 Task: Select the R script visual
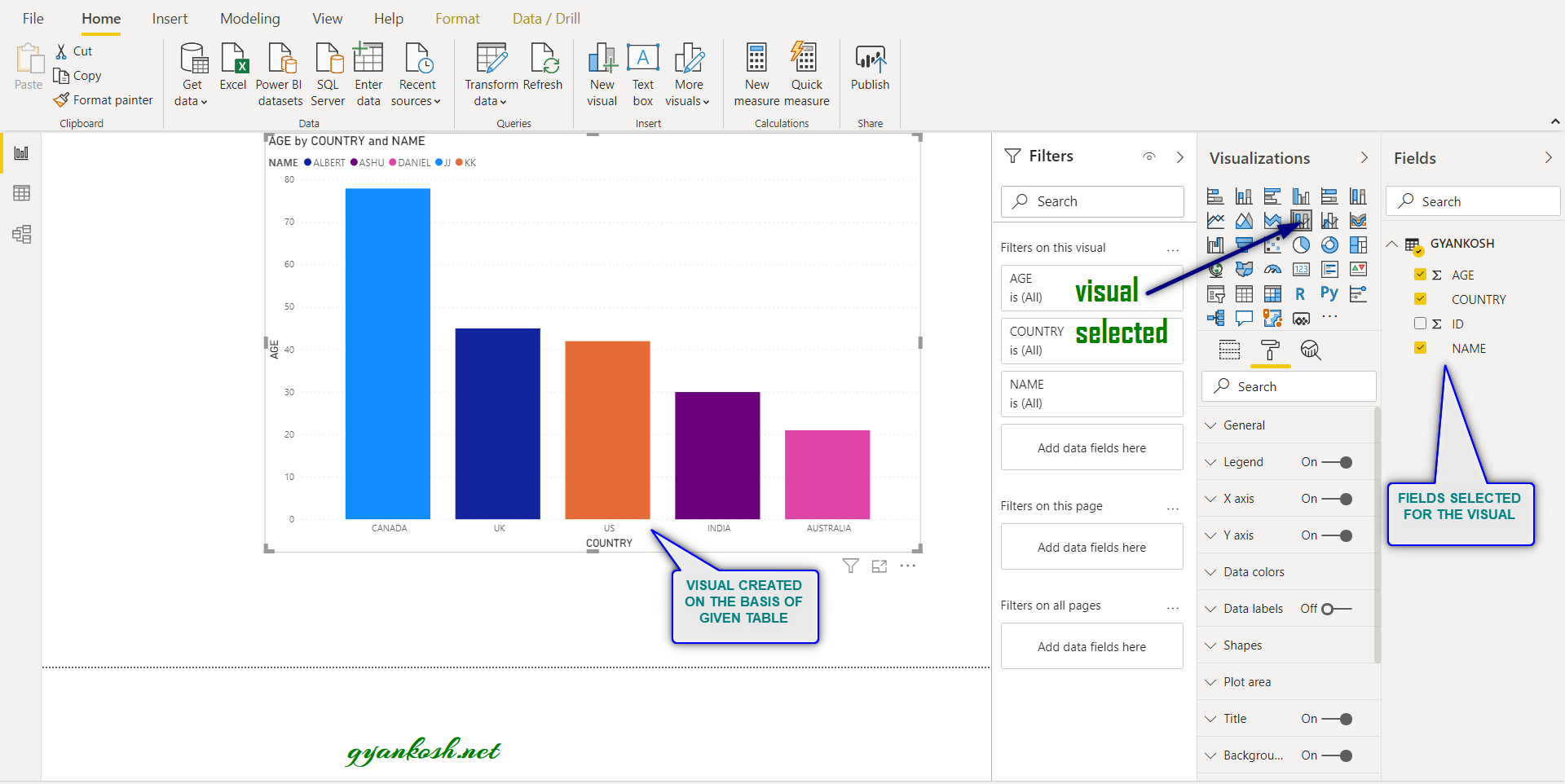tap(1301, 293)
